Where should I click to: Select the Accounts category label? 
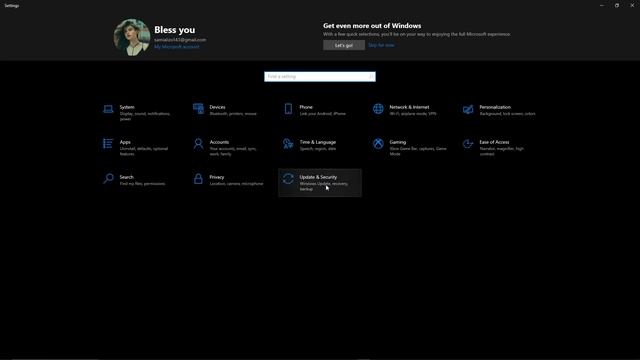(x=219, y=142)
